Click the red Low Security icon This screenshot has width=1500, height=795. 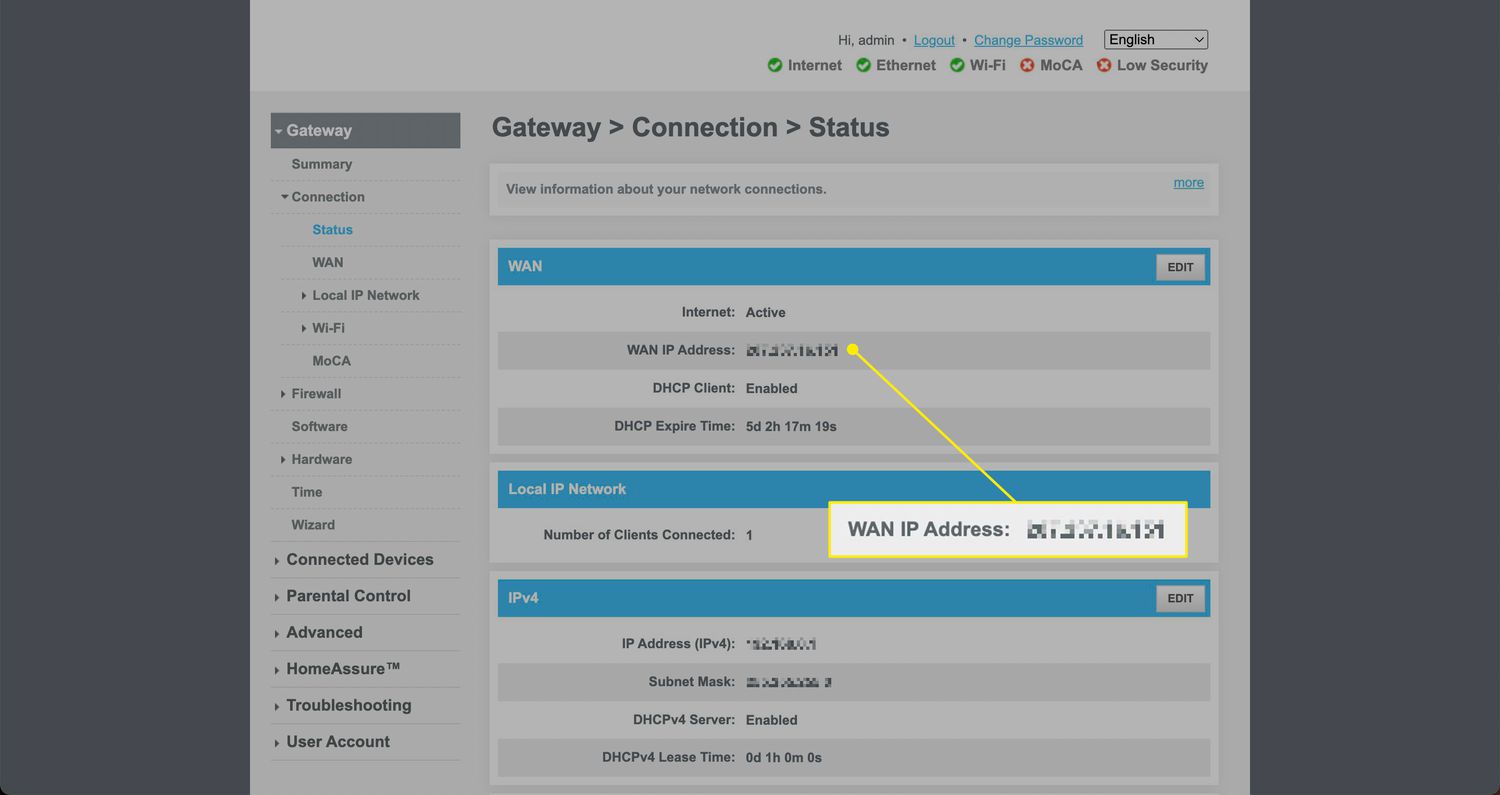pyautogui.click(x=1104, y=65)
